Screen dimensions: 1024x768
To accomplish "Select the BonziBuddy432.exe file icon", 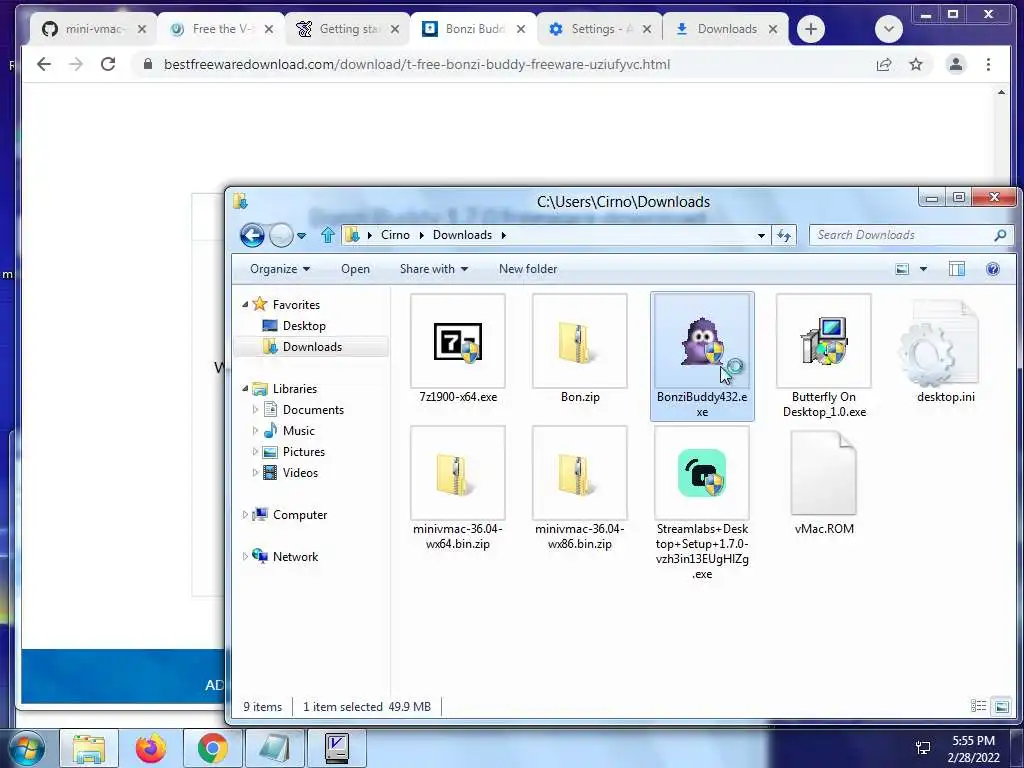I will click(702, 341).
